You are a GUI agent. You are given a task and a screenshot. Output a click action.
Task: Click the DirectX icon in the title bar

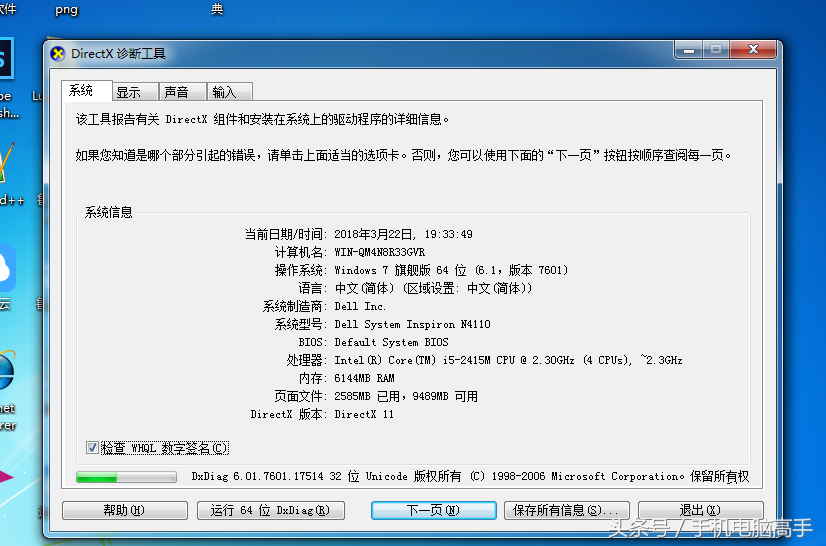pos(58,53)
